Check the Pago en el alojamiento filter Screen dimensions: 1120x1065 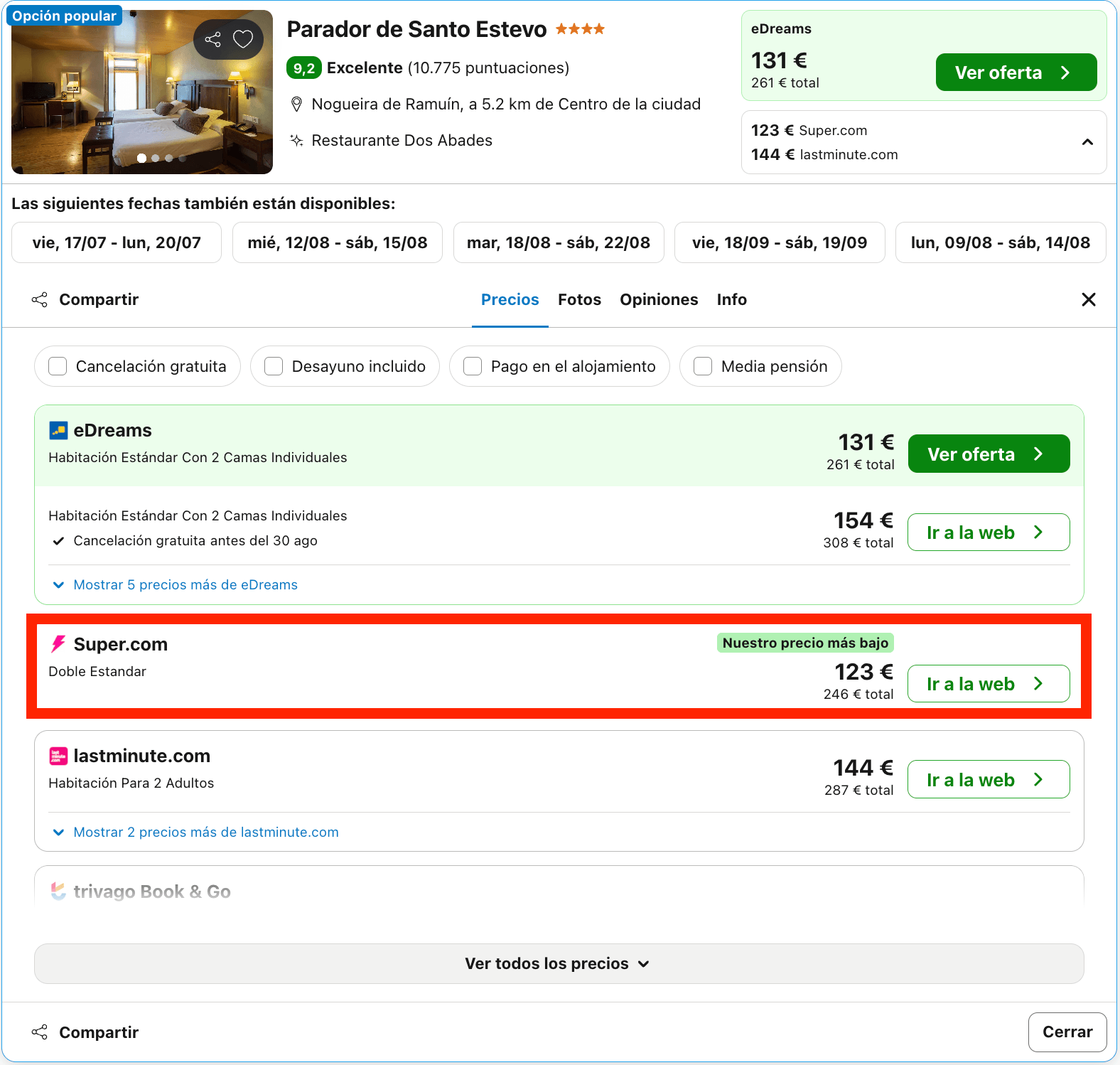point(473,366)
